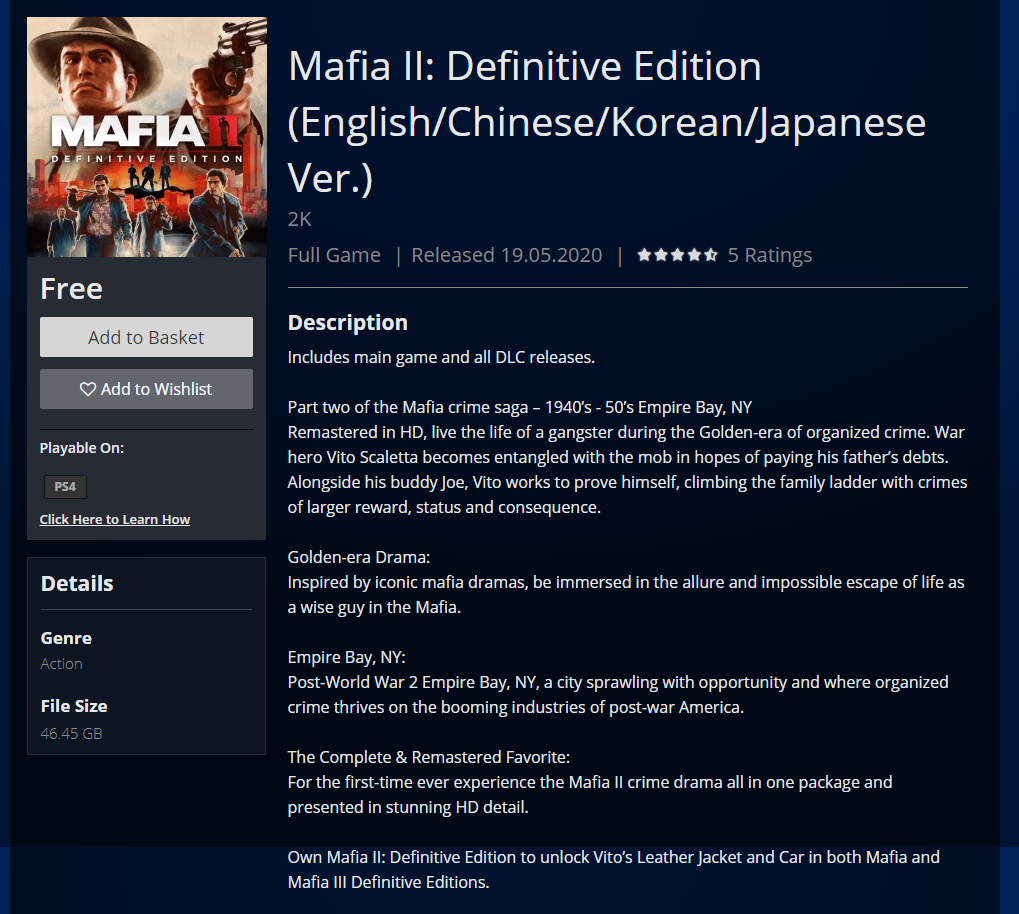Click the Description heading
The image size is (1019, 914).
[348, 322]
